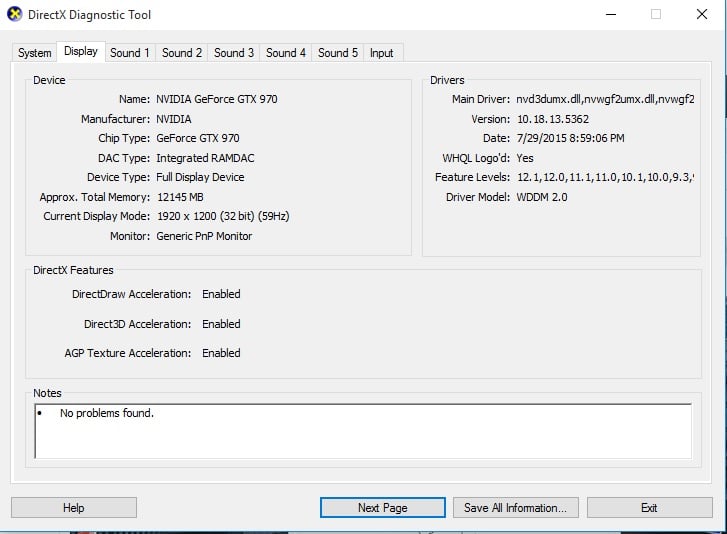Click the Driver Model value 'WDDM 2.0'
Screen dimensions: 727x534
[x=542, y=197]
